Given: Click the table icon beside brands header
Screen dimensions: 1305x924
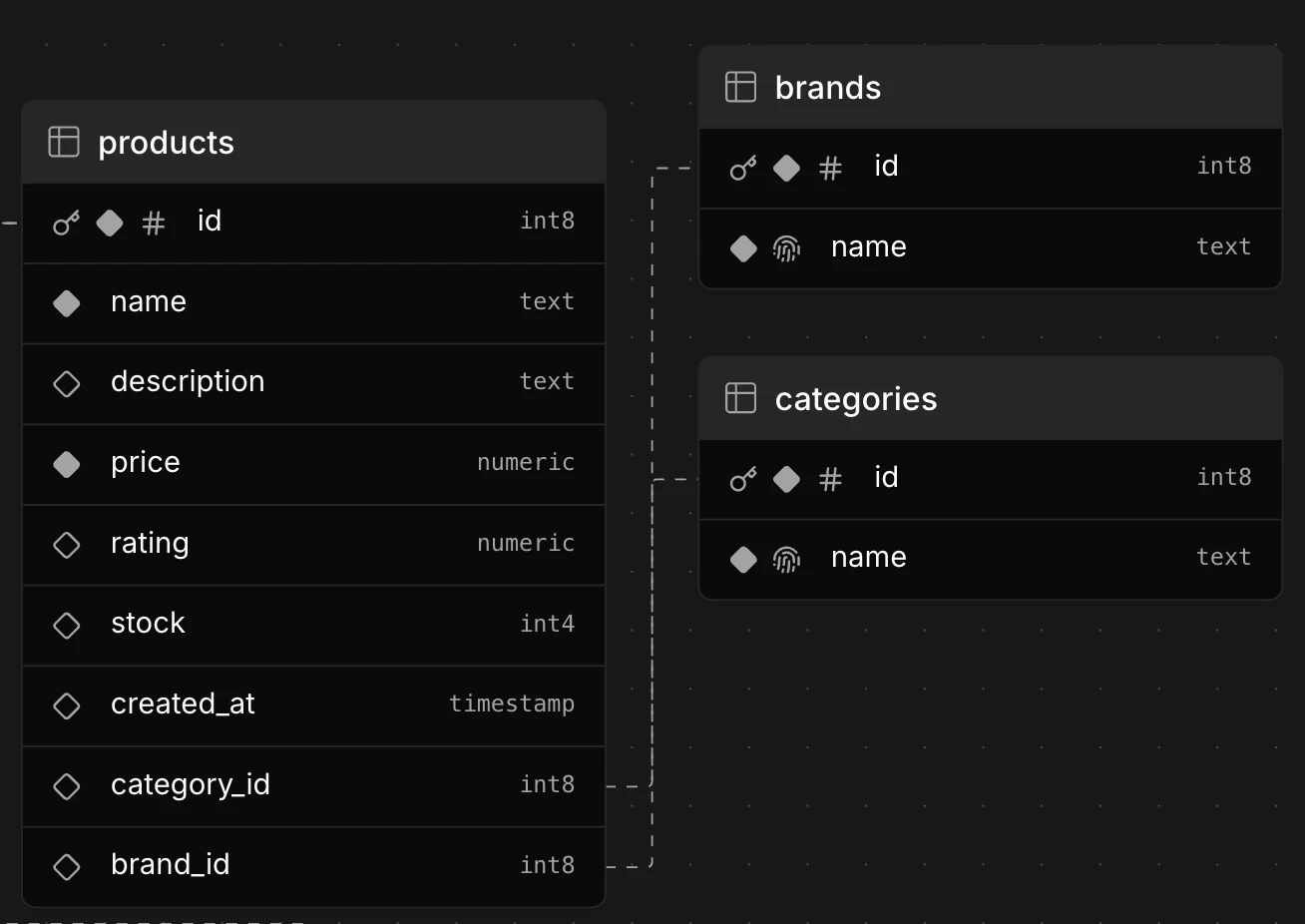Looking at the screenshot, I should [741, 87].
